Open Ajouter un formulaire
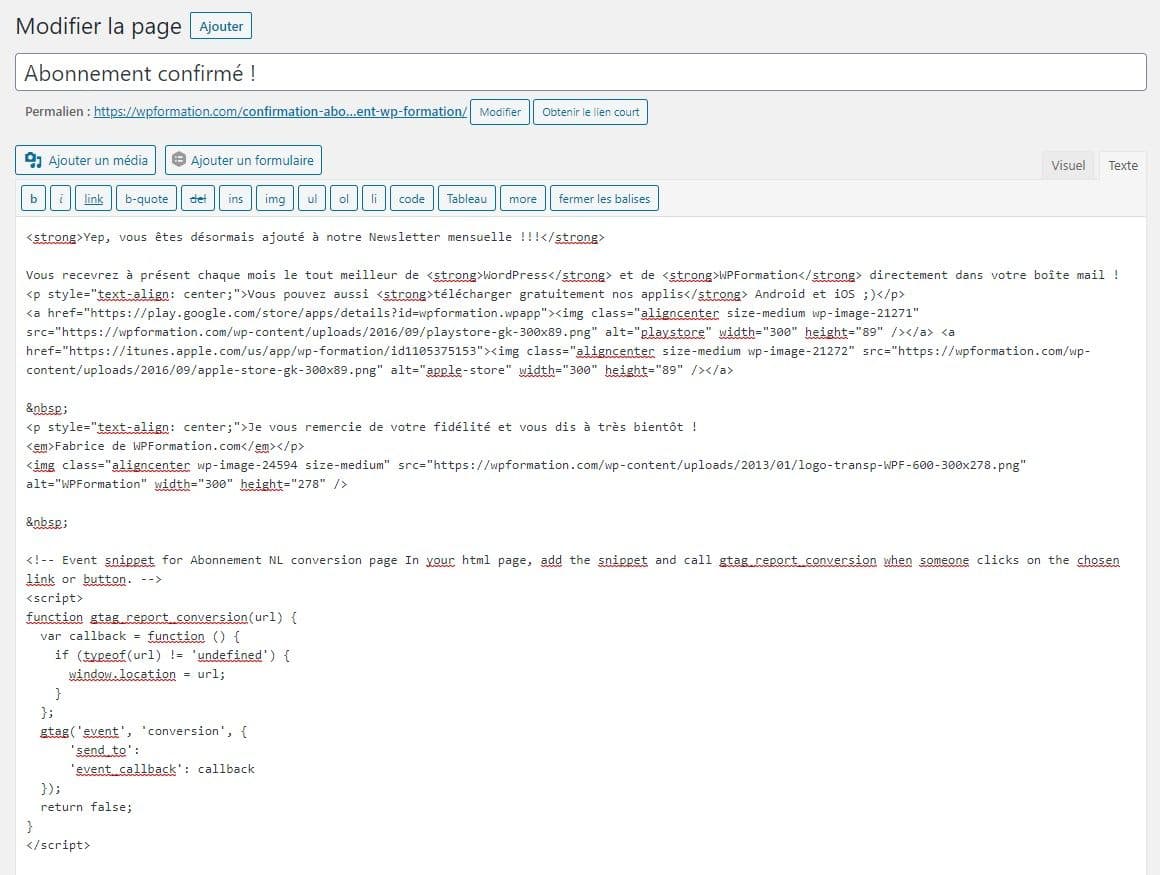Image resolution: width=1160 pixels, height=875 pixels. click(243, 159)
